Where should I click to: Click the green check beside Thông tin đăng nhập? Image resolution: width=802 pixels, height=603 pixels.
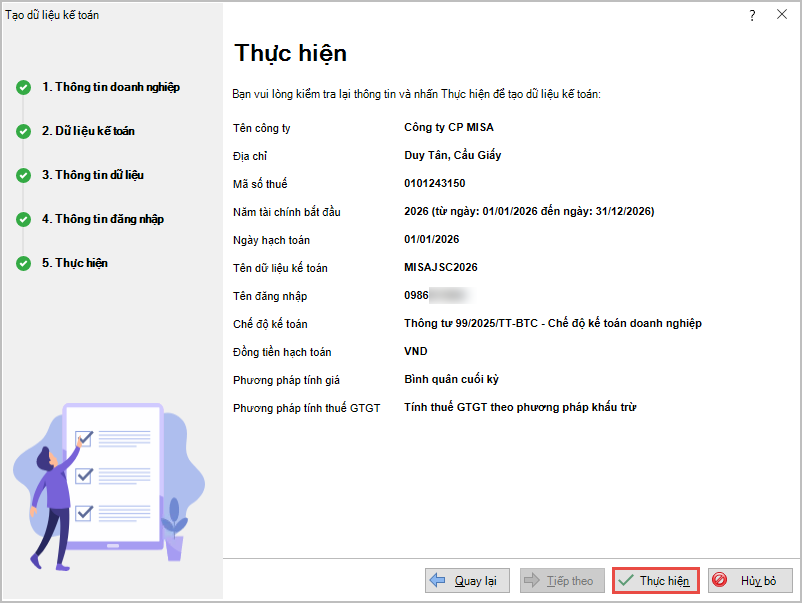[23, 219]
